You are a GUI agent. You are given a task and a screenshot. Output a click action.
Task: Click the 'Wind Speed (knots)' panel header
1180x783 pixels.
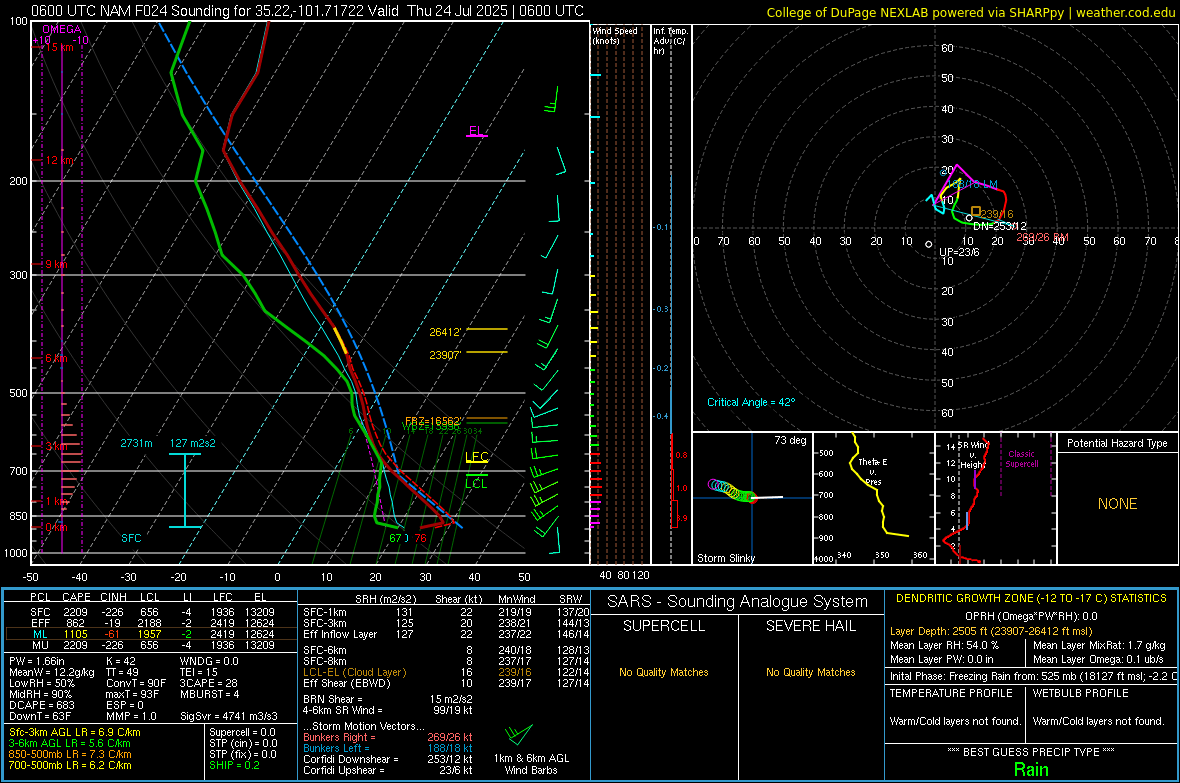[615, 35]
